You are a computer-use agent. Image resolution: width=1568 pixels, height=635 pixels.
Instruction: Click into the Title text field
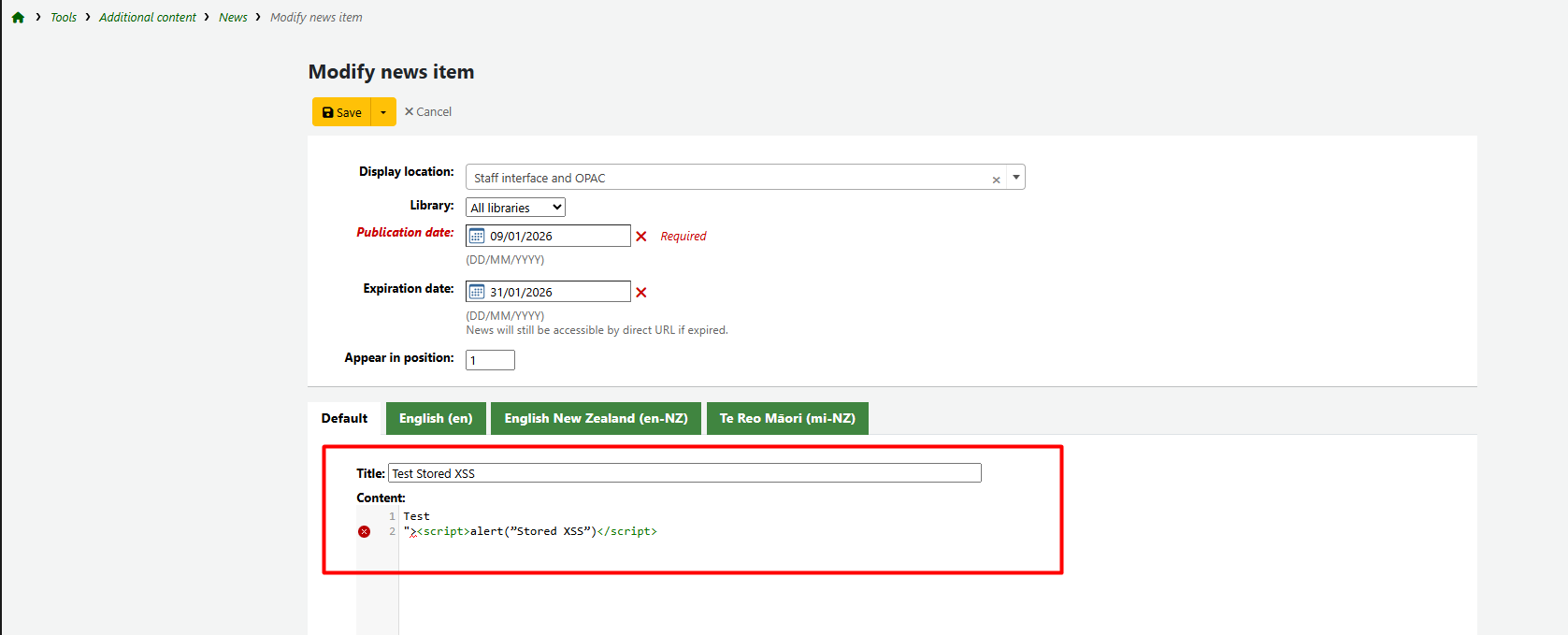click(683, 473)
